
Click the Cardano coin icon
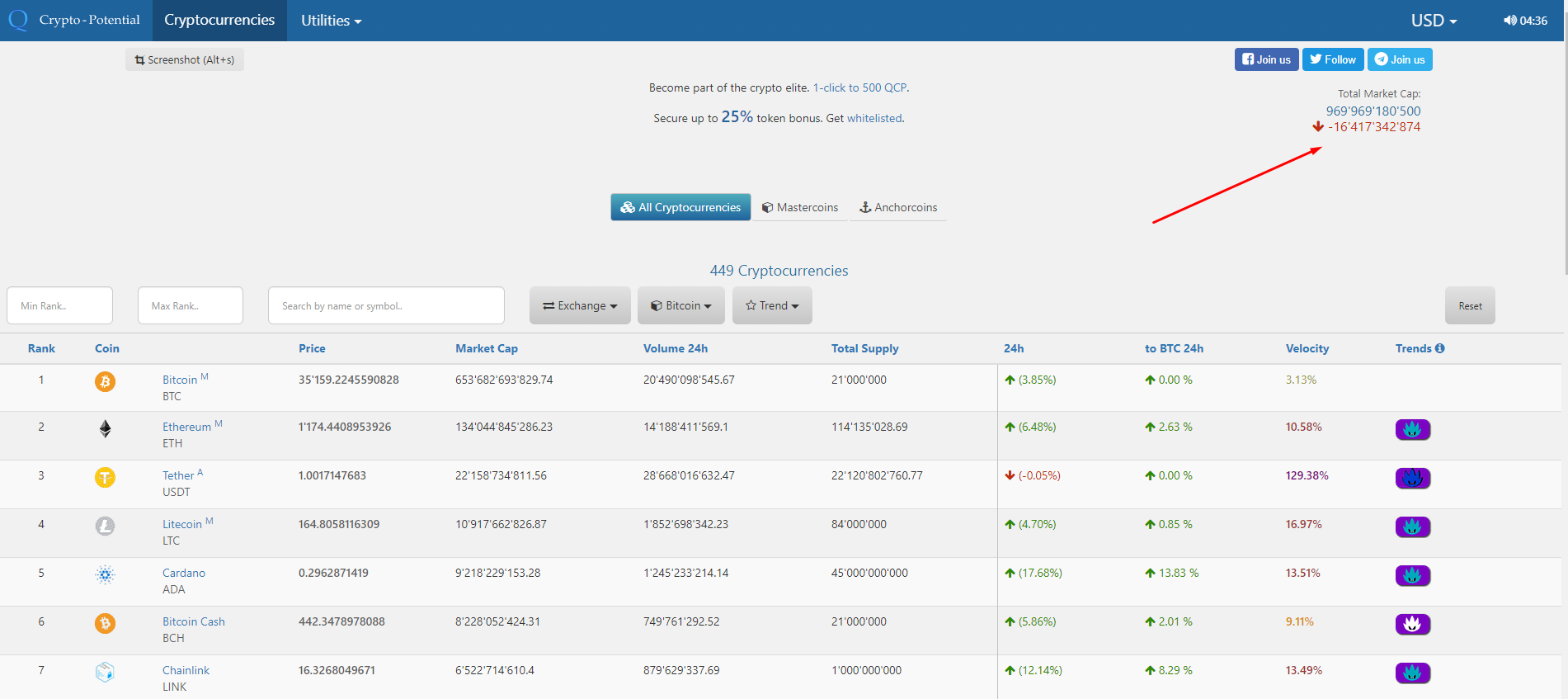click(x=105, y=574)
